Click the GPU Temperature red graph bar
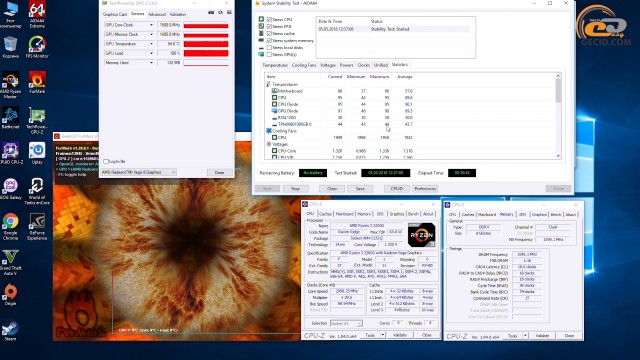 pos(206,44)
